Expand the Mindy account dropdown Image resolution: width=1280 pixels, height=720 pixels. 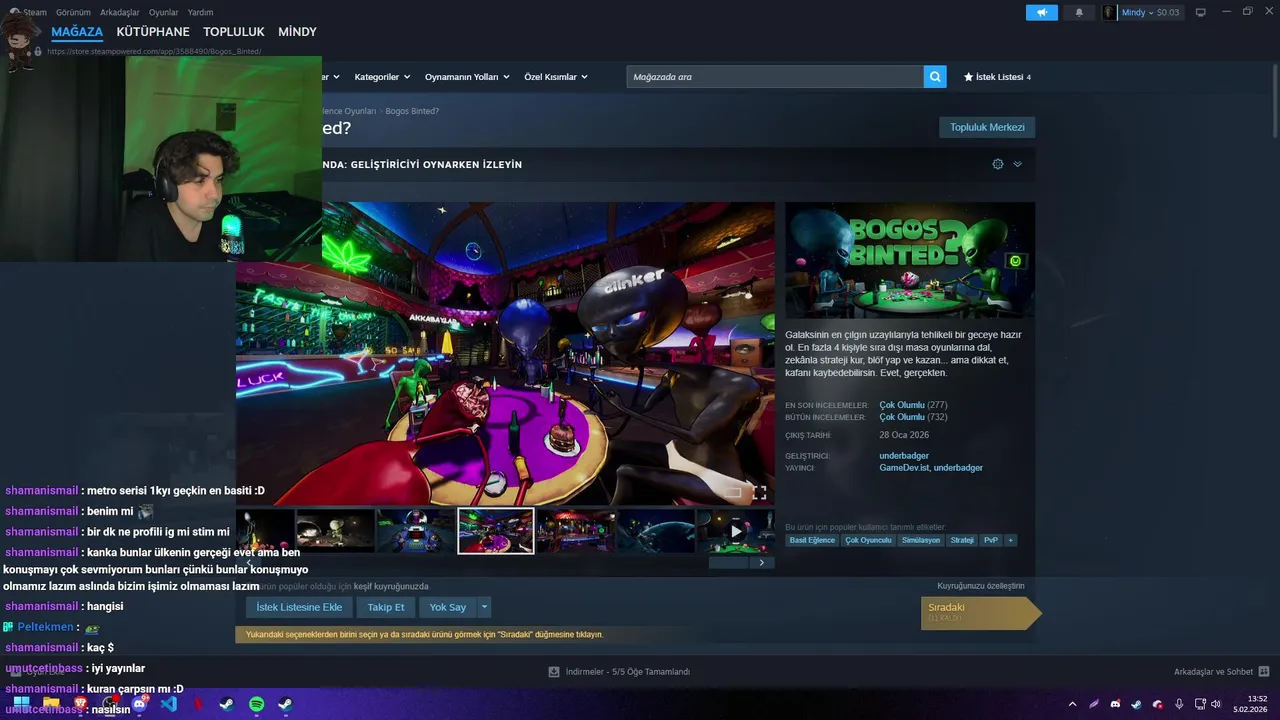coord(1150,13)
